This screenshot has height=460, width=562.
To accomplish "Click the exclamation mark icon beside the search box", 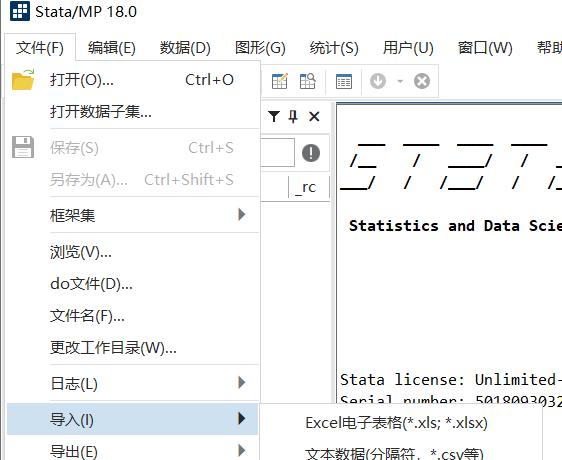I will tap(311, 153).
